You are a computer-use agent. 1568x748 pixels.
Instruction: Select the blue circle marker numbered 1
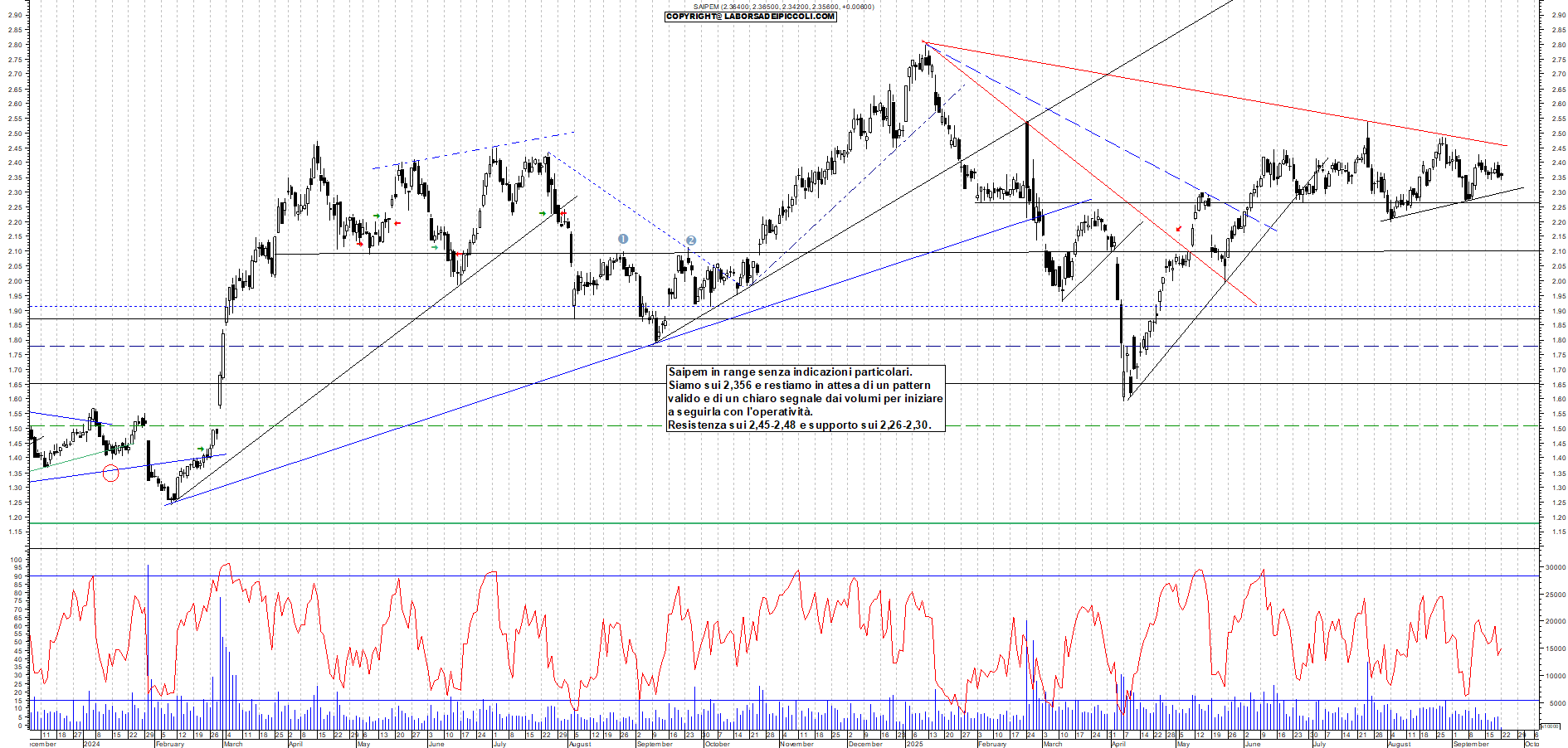pos(623,239)
